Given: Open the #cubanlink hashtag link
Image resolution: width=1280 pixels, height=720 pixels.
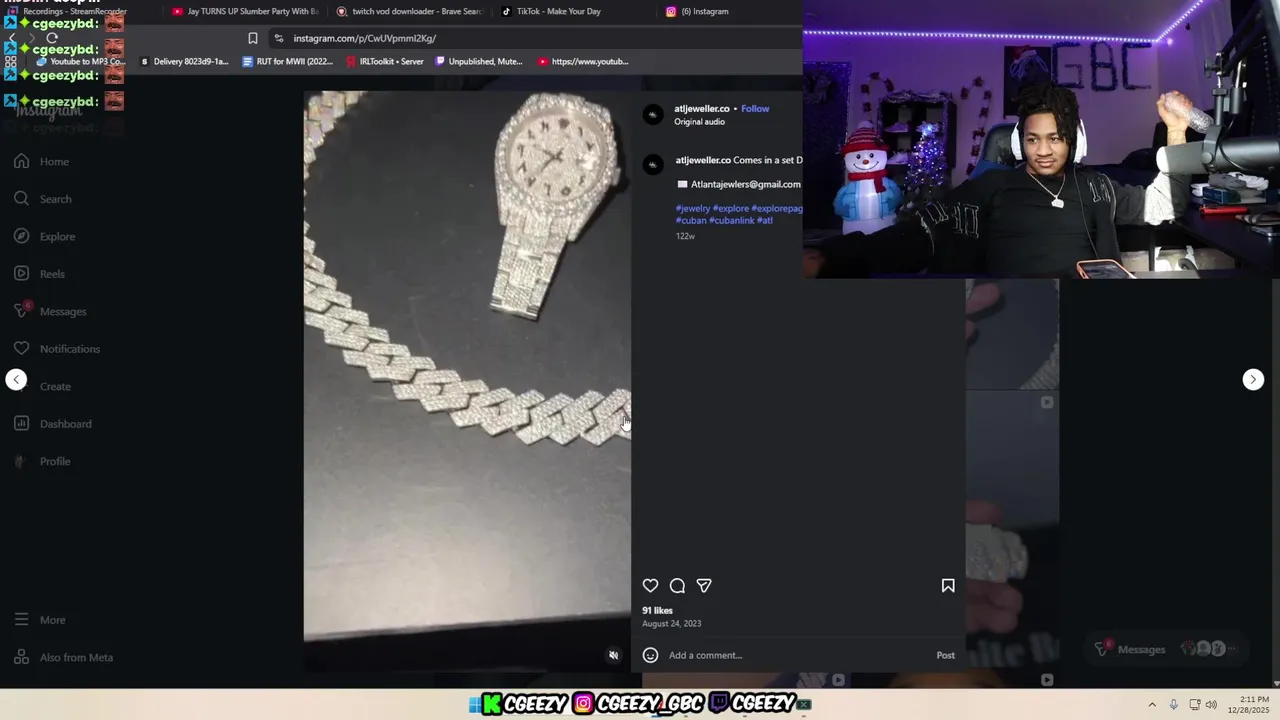Looking at the screenshot, I should tap(731, 220).
